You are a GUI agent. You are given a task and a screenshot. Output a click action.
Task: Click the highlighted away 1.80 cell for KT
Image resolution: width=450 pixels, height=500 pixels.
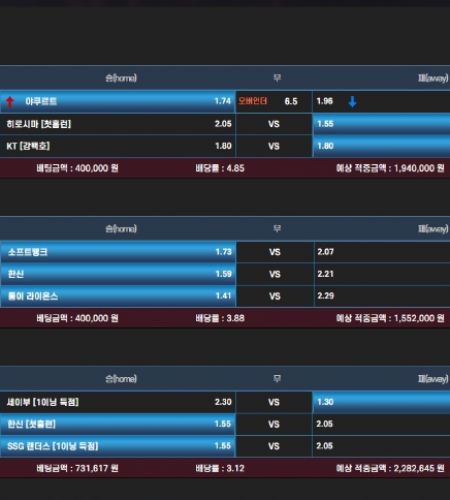click(381, 146)
